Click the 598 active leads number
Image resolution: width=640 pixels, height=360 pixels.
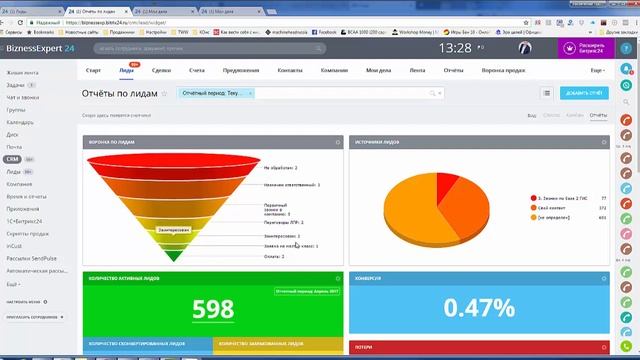pos(213,309)
